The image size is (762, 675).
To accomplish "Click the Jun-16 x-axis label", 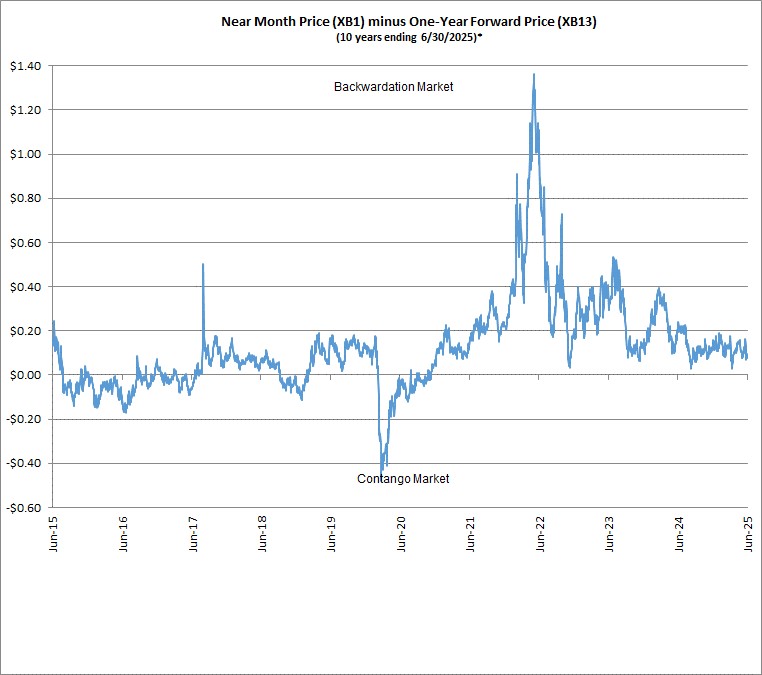I will (x=122, y=534).
